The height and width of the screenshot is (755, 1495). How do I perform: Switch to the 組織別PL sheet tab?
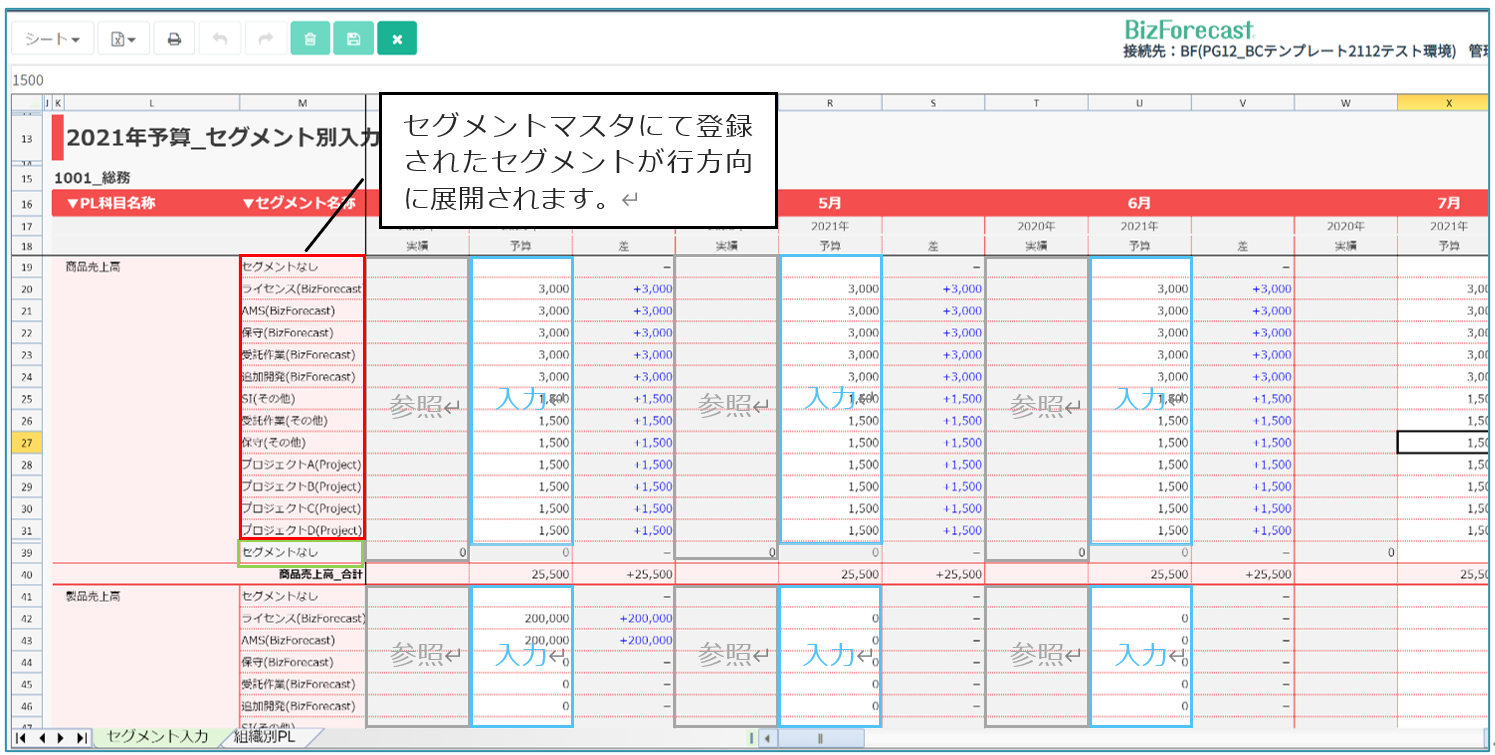point(264,737)
